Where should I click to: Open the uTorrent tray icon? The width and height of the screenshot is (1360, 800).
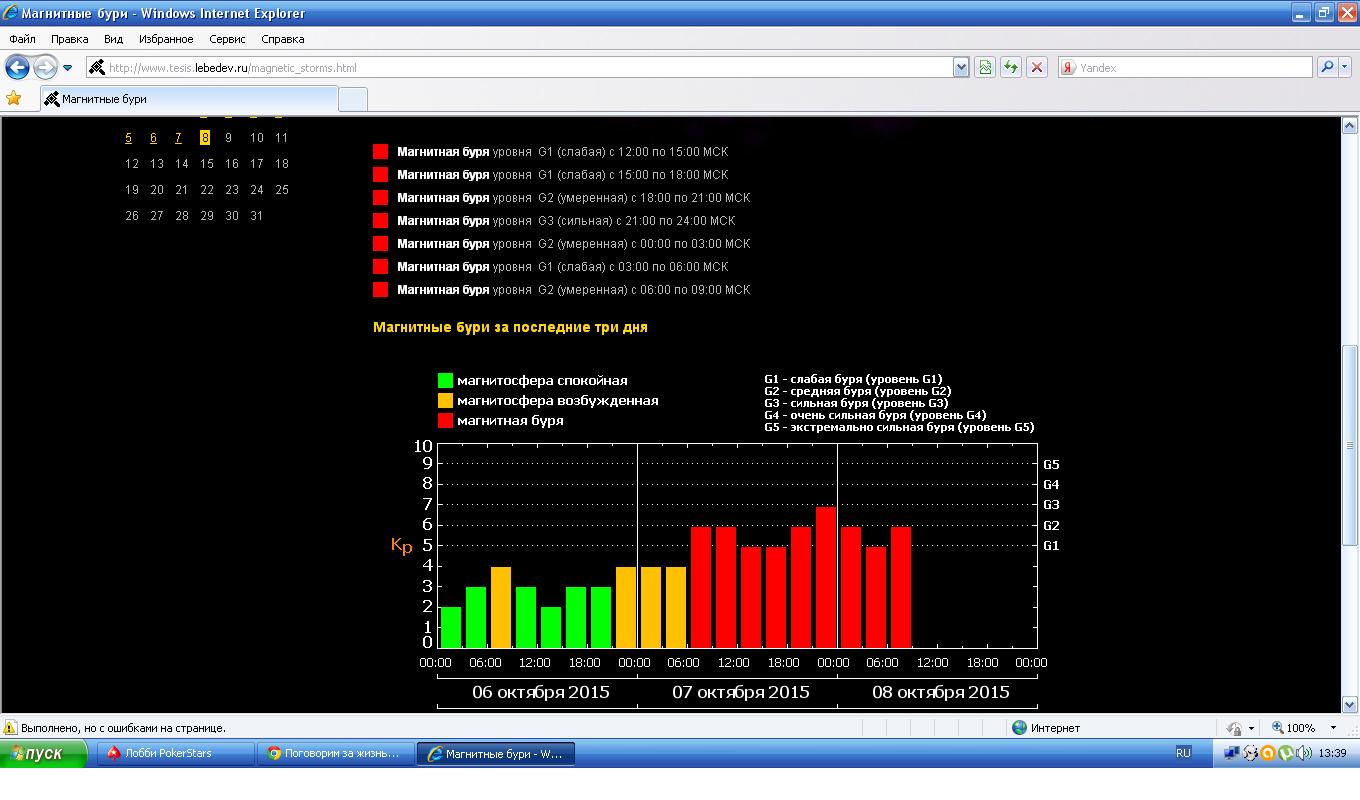coord(1285,753)
